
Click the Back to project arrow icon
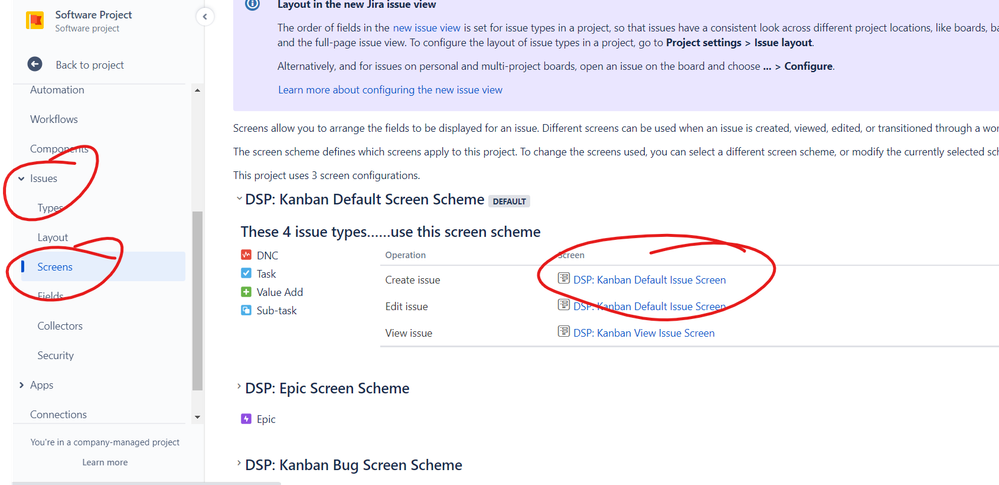[34, 64]
